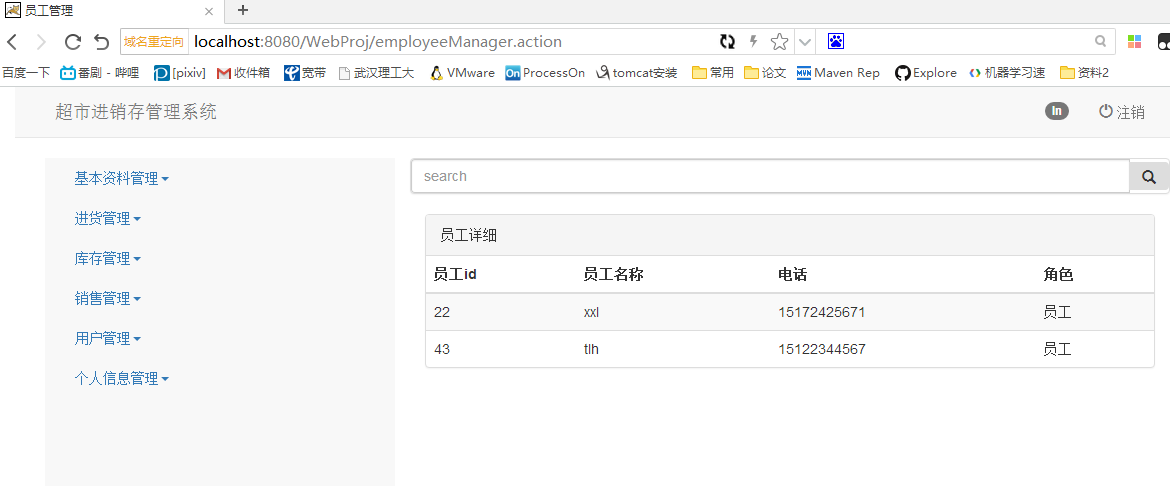The height and width of the screenshot is (486, 1170).
Task: Click 注销 to log out
Action: (x=1121, y=112)
